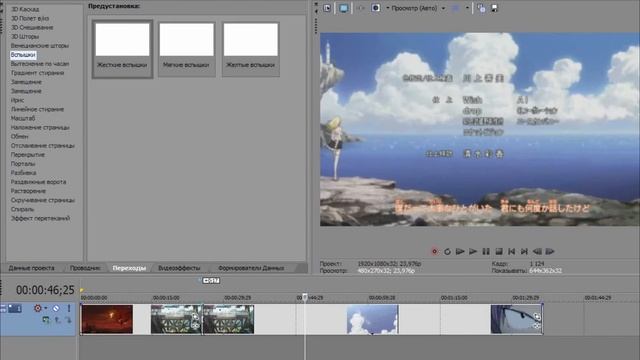Open video output effects icon in preview toolbar
The height and width of the screenshot is (360, 640).
(x=360, y=8)
